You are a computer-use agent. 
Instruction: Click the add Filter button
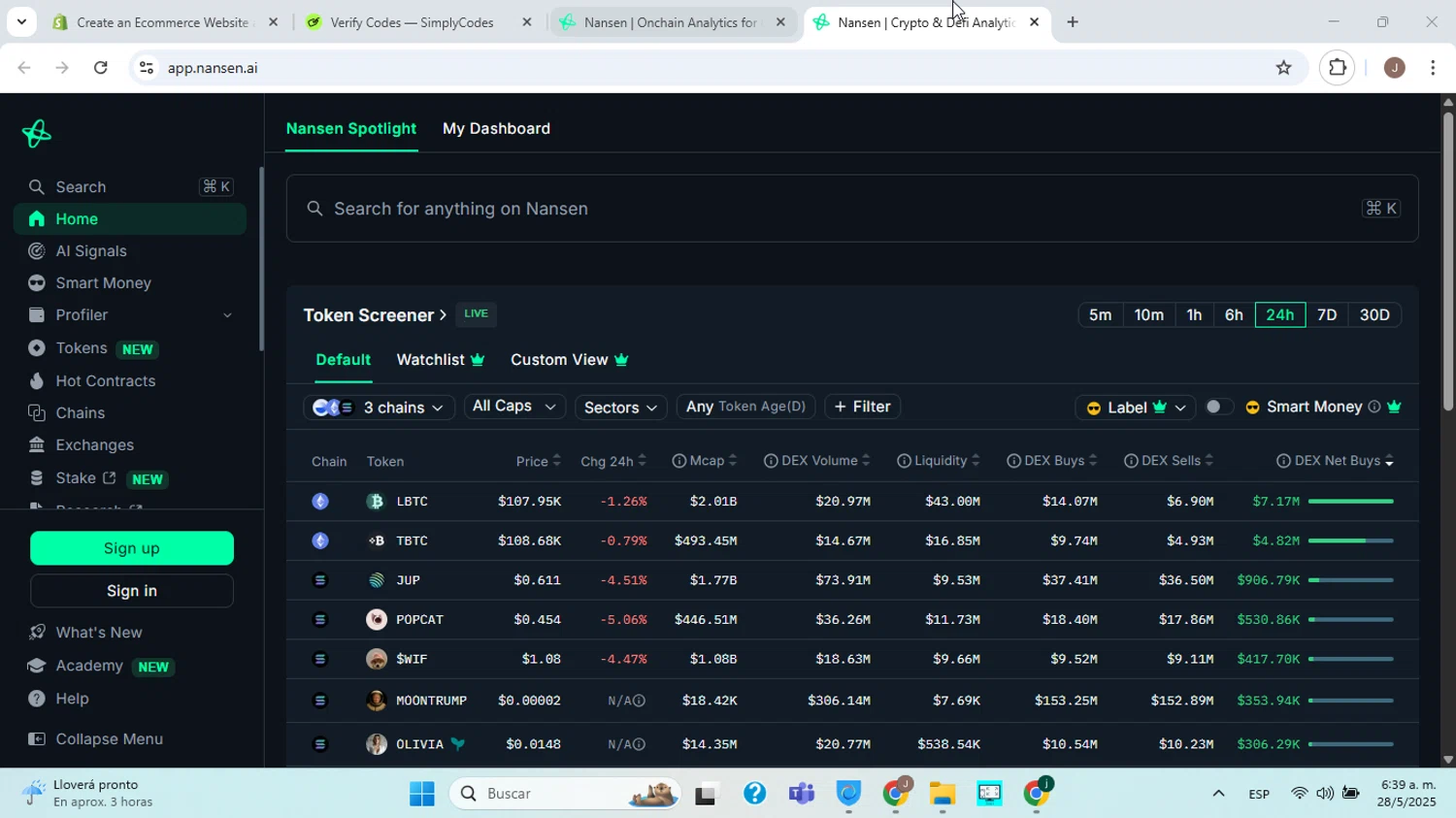(862, 407)
